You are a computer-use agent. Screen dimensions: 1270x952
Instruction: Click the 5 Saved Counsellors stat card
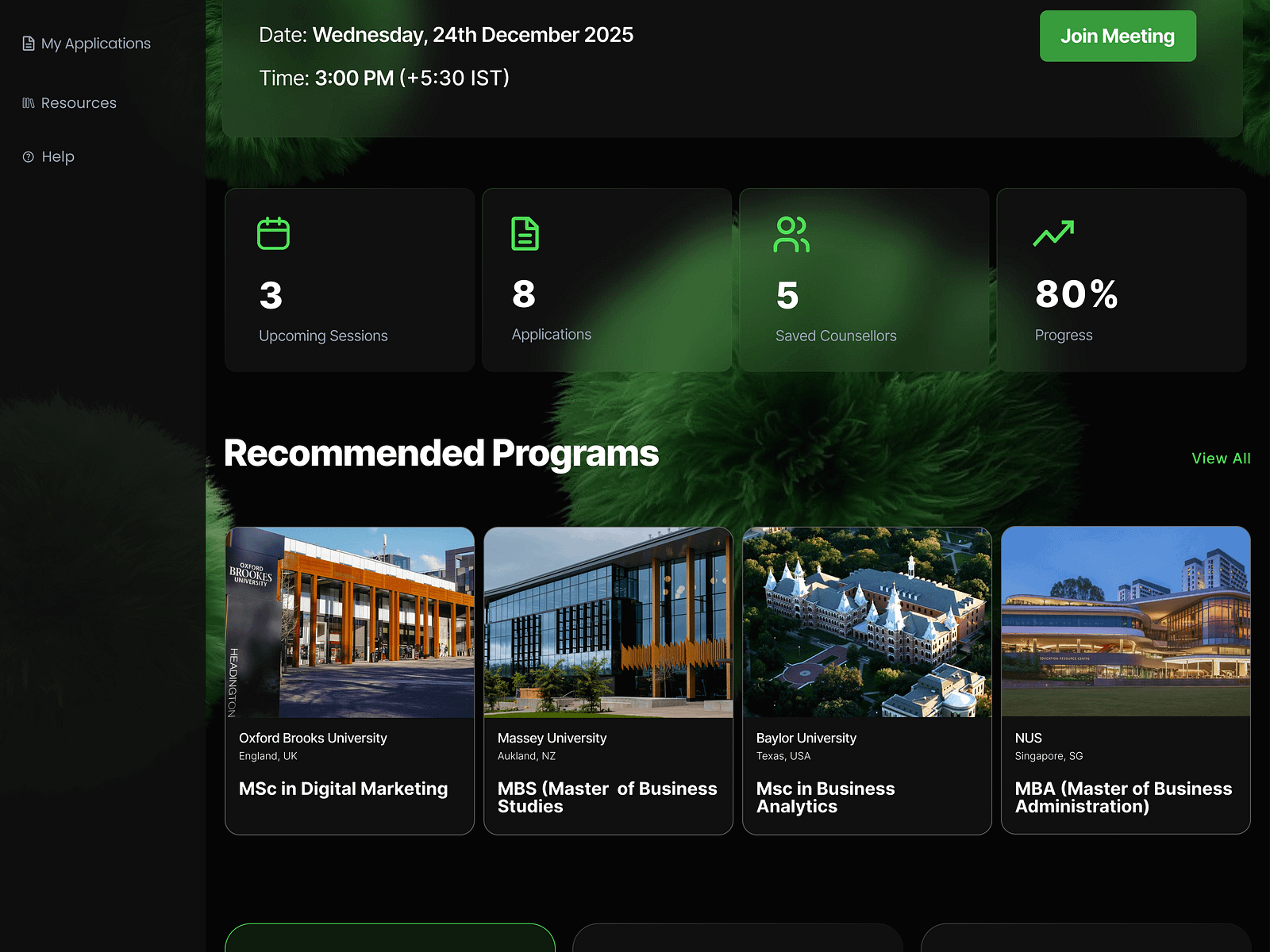coord(864,279)
